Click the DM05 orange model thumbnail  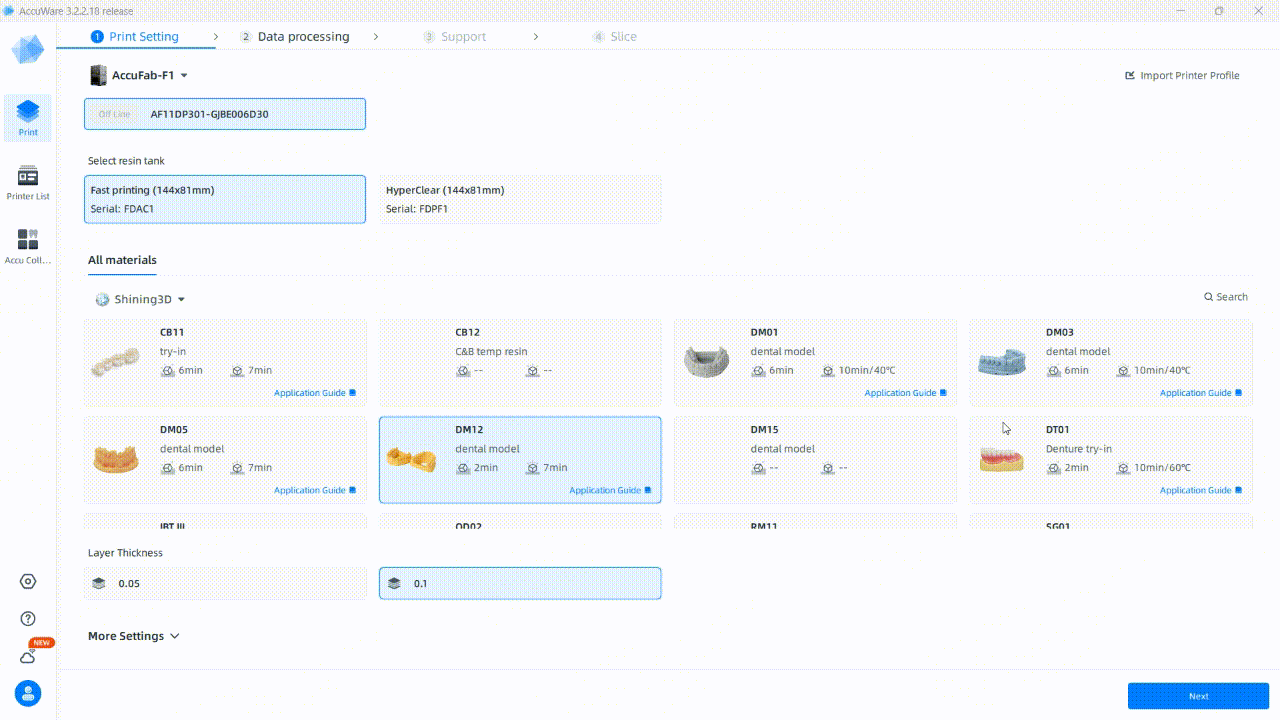(116, 458)
